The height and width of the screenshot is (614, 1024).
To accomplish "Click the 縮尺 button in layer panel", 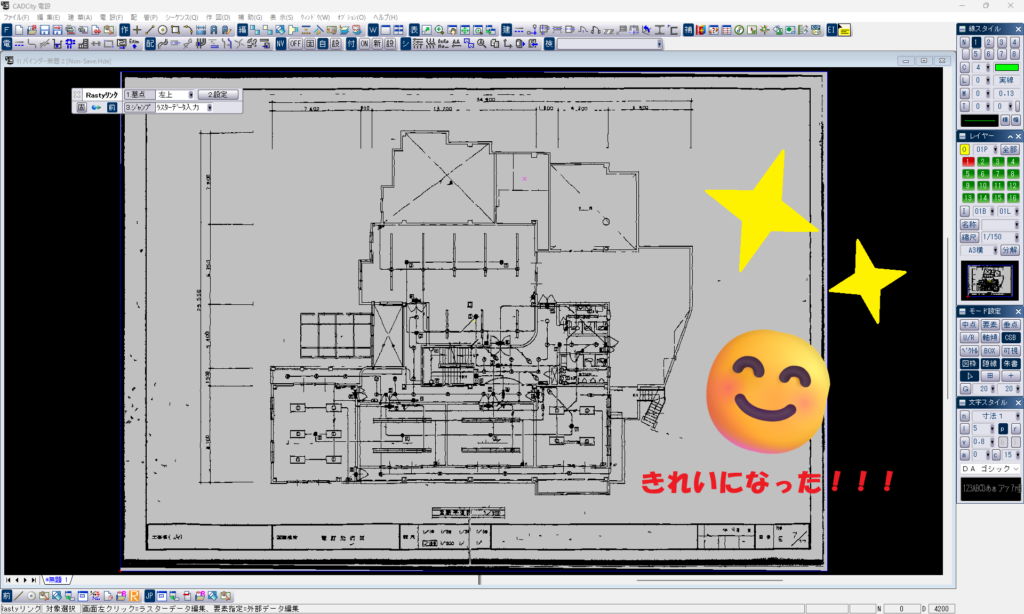I will tap(969, 237).
